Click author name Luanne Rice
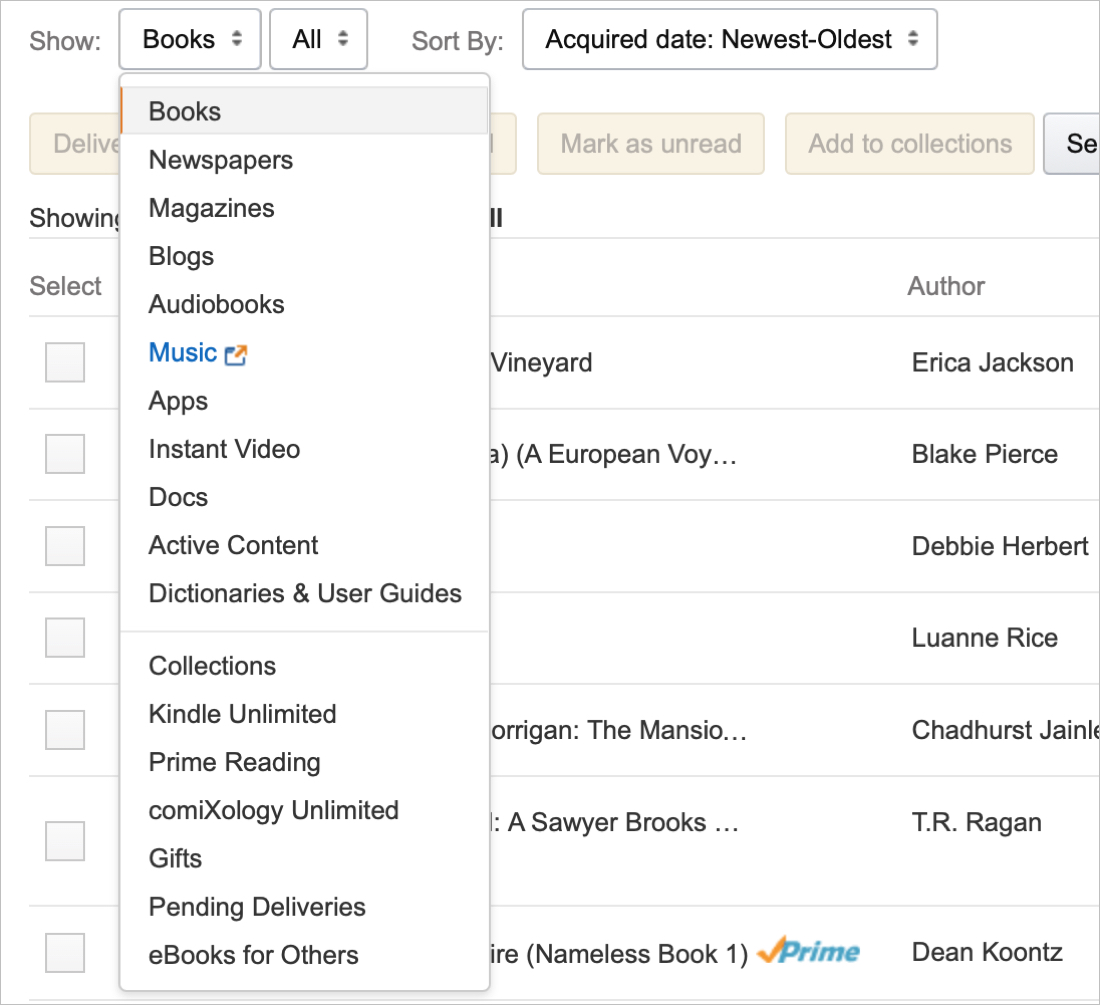Screen dimensions: 1100x1005 click(x=984, y=638)
